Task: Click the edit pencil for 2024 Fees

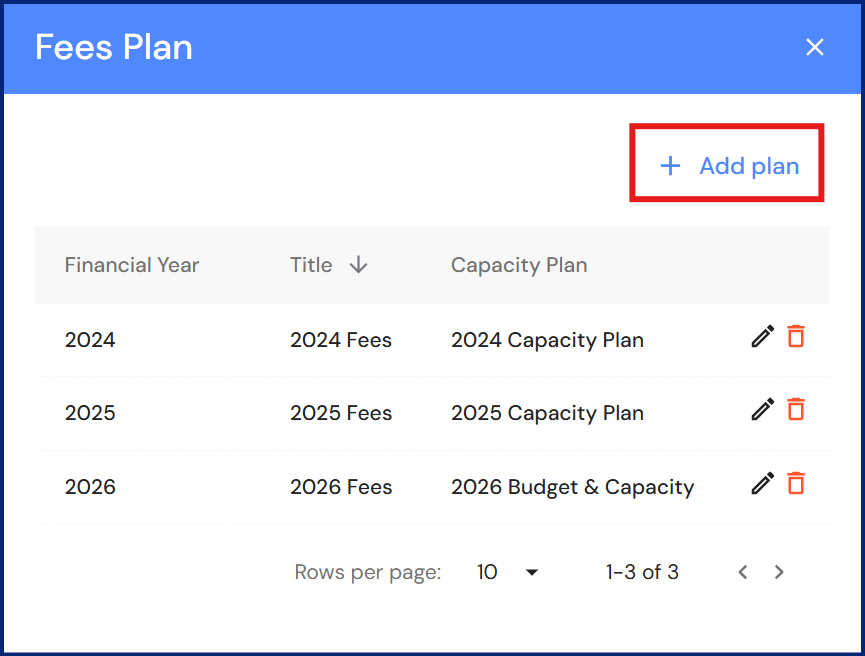Action: click(763, 337)
